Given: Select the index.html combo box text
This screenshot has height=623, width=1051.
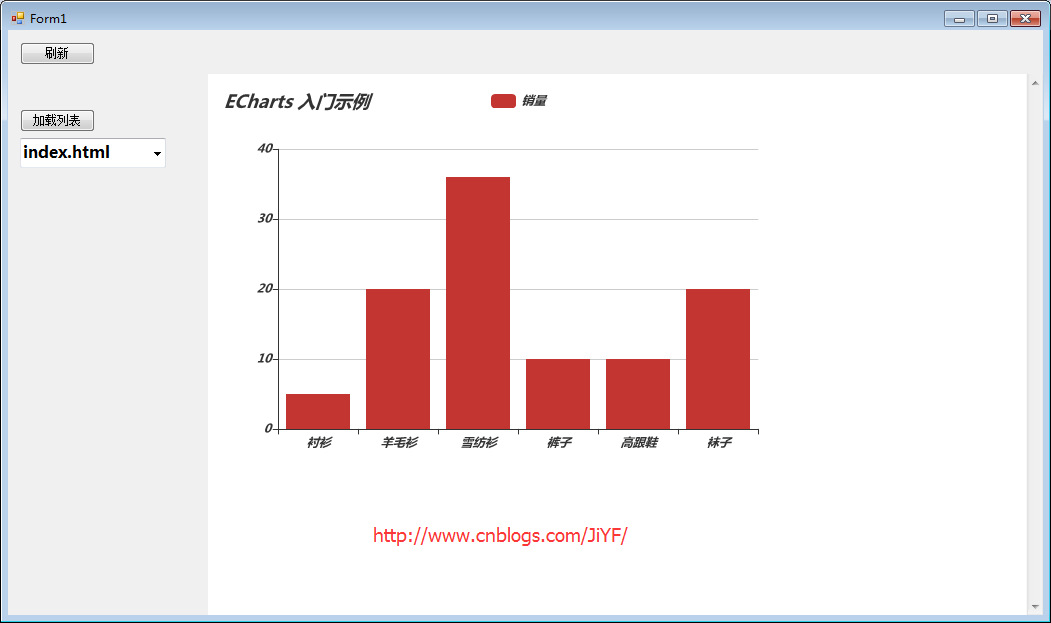Looking at the screenshot, I should point(66,152).
